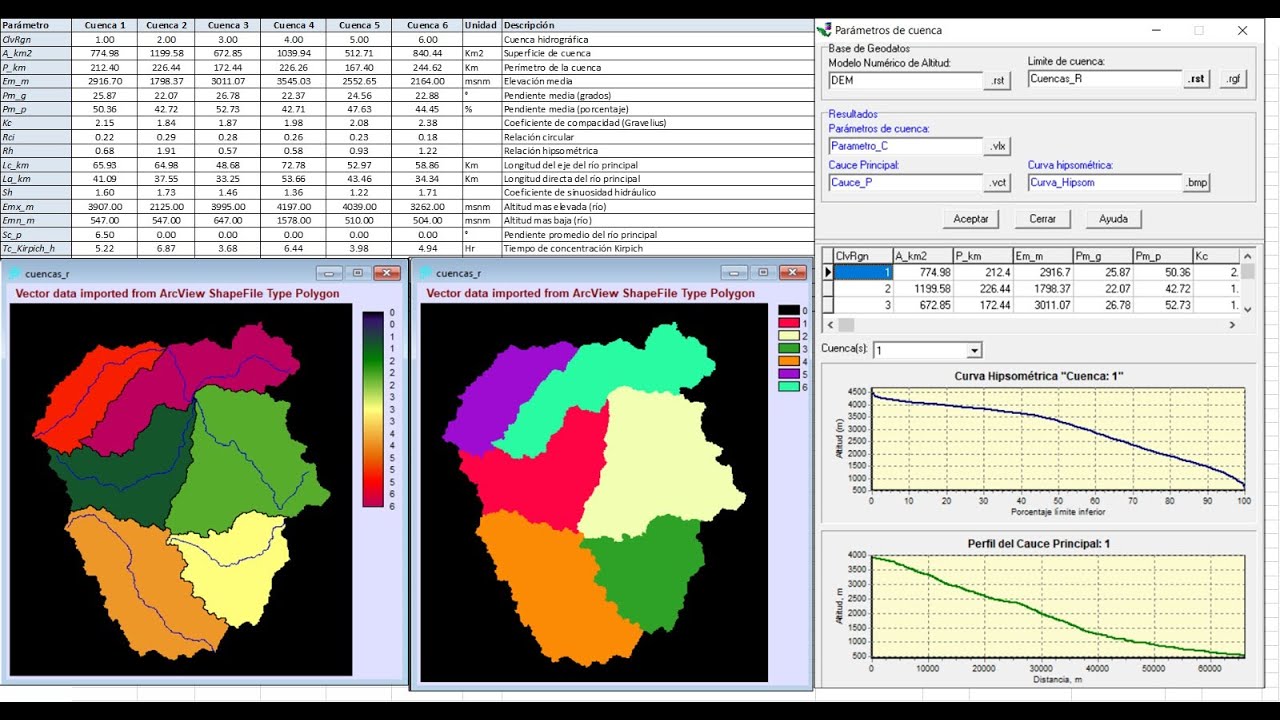Click the left cuencas_r window title icon
1280x720 pixels.
click(15, 273)
